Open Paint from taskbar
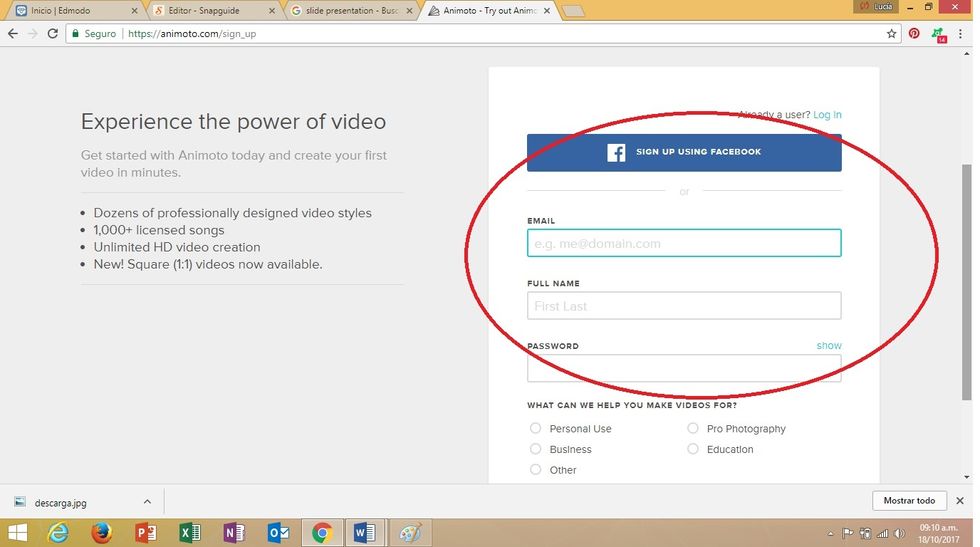The height and width of the screenshot is (547, 980). click(x=409, y=533)
